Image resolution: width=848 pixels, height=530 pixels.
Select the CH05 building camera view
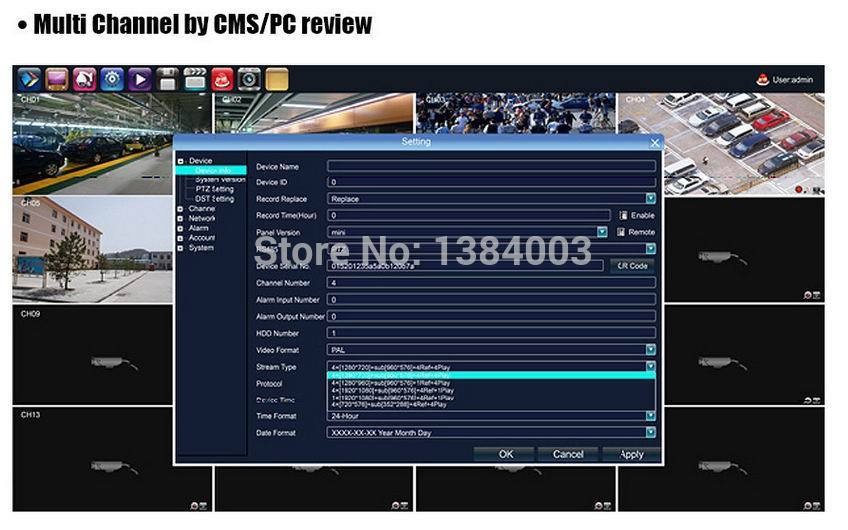(x=92, y=249)
